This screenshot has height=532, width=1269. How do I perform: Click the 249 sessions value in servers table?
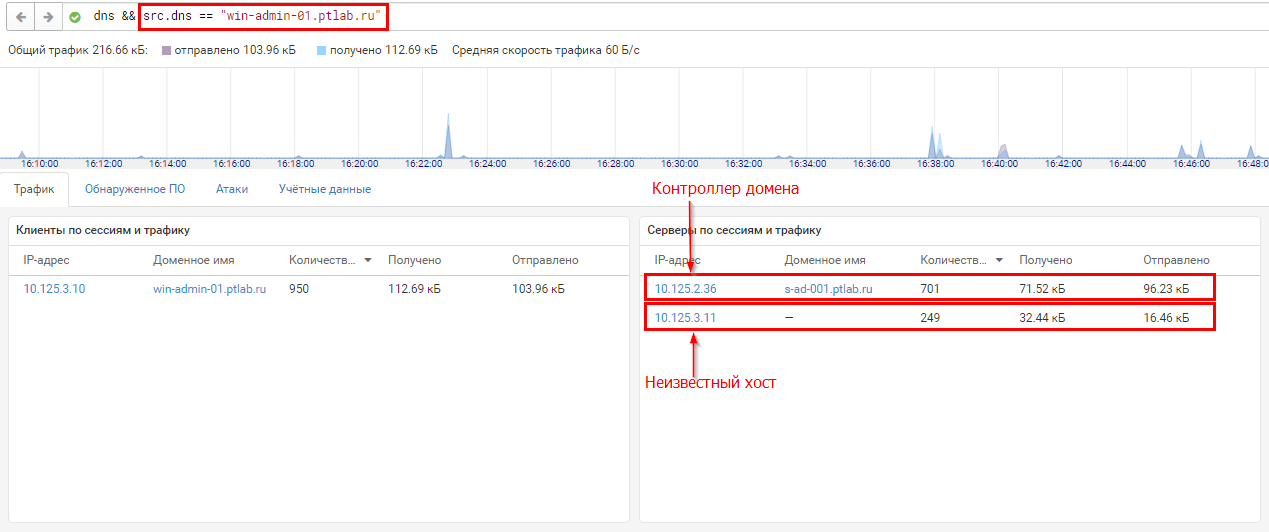point(930,319)
